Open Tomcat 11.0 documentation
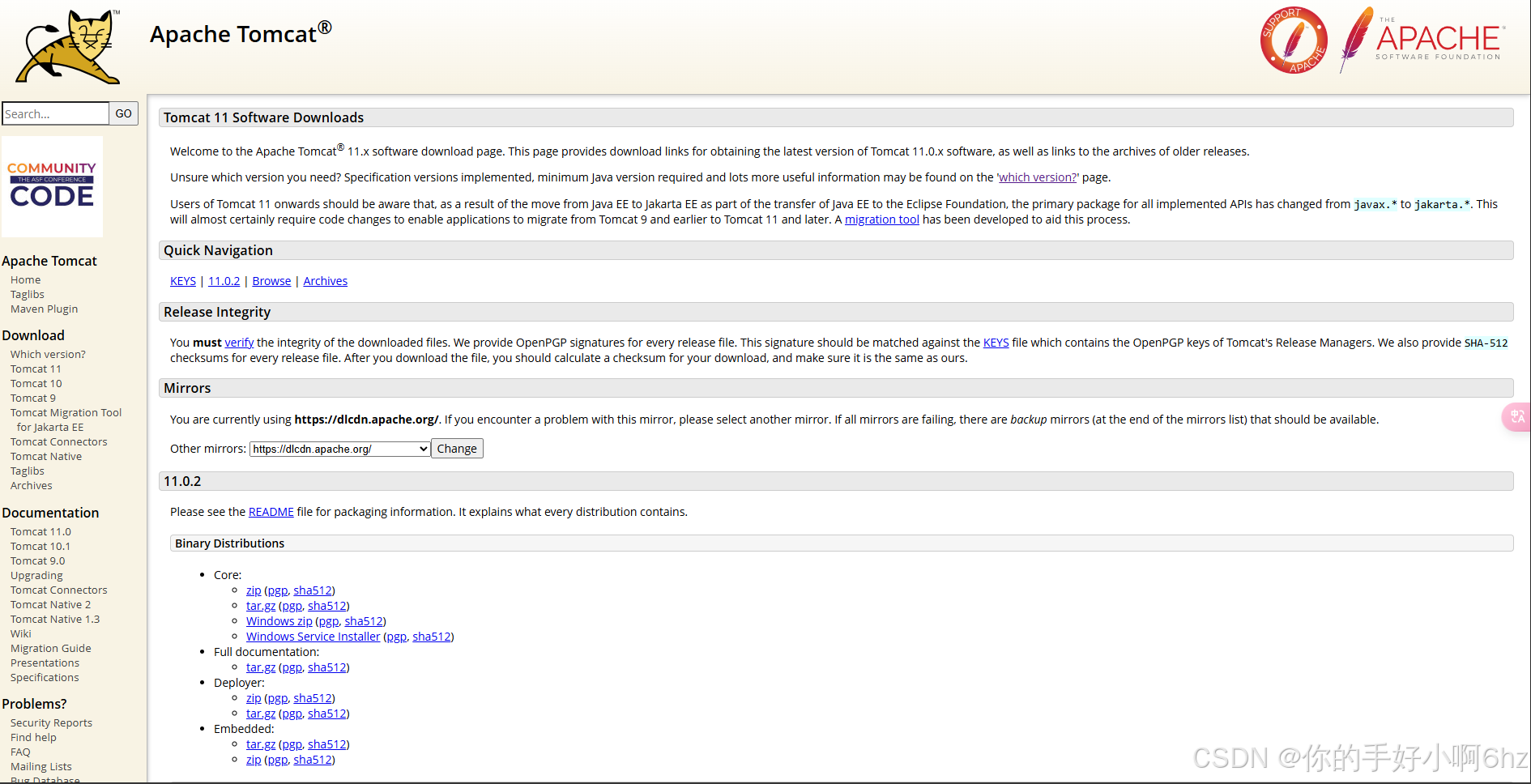The image size is (1531, 784). click(x=41, y=531)
